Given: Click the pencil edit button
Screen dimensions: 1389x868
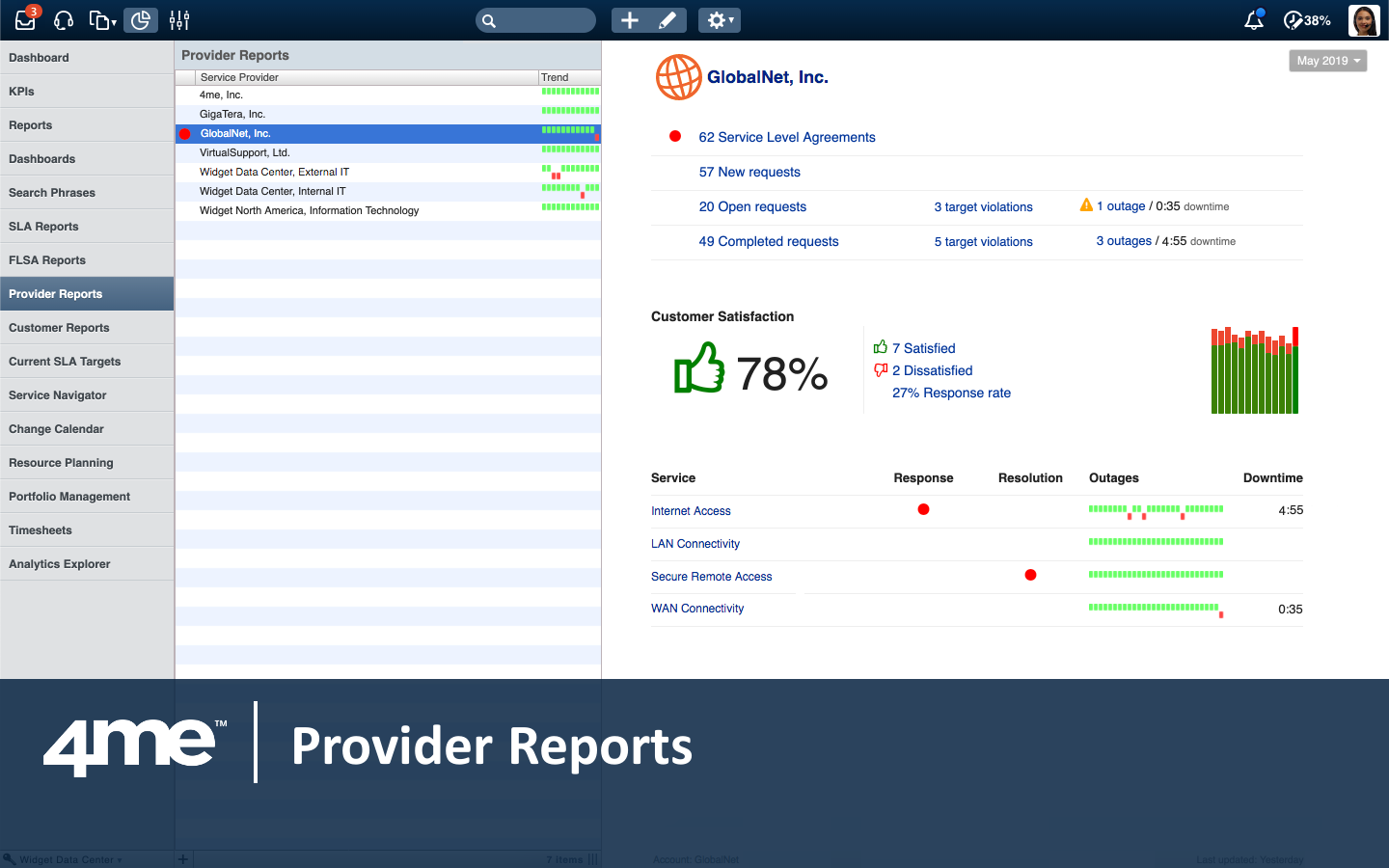Looking at the screenshot, I should [x=667, y=20].
